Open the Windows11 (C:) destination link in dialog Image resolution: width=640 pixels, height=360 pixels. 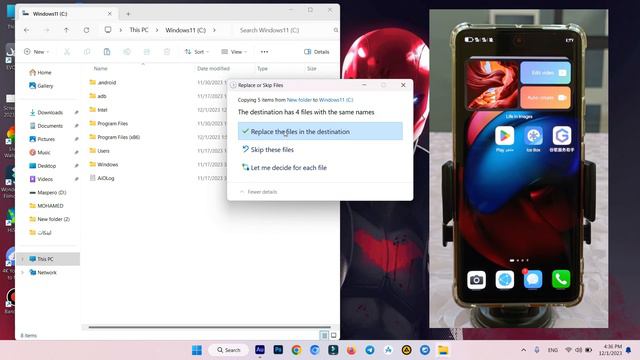[336, 100]
